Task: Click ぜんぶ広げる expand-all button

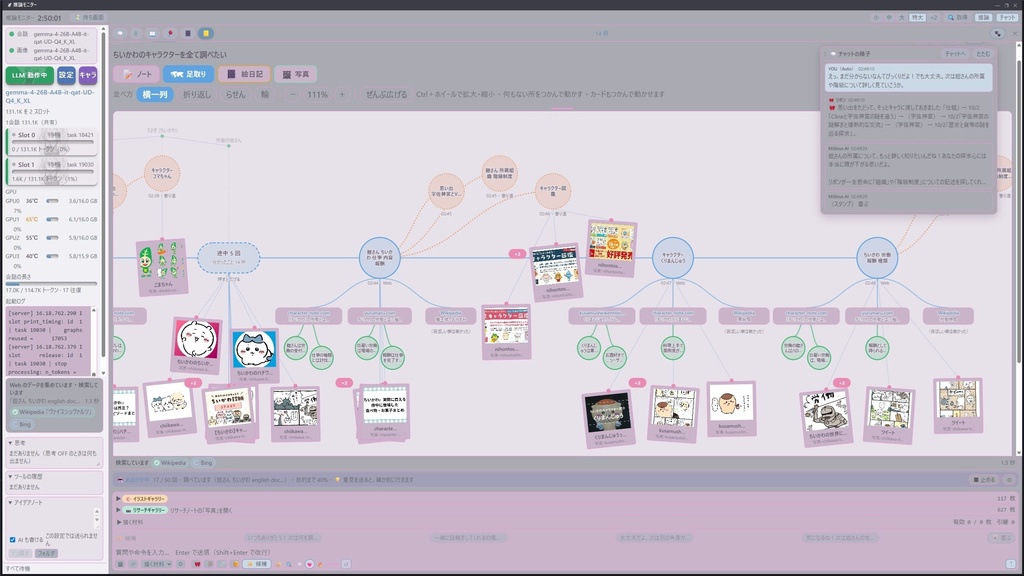Action: pyautogui.click(x=386, y=95)
